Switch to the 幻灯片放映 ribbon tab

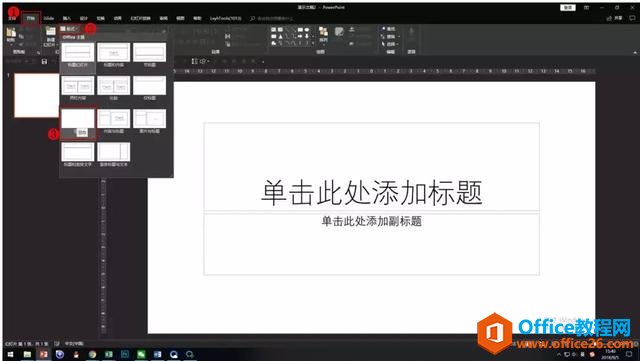140,18
